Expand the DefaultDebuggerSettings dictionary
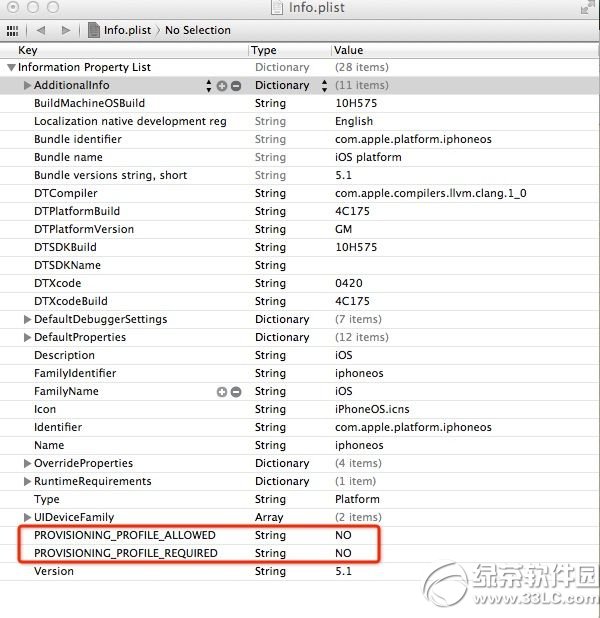Image resolution: width=600 pixels, height=618 pixels. pos(27,319)
